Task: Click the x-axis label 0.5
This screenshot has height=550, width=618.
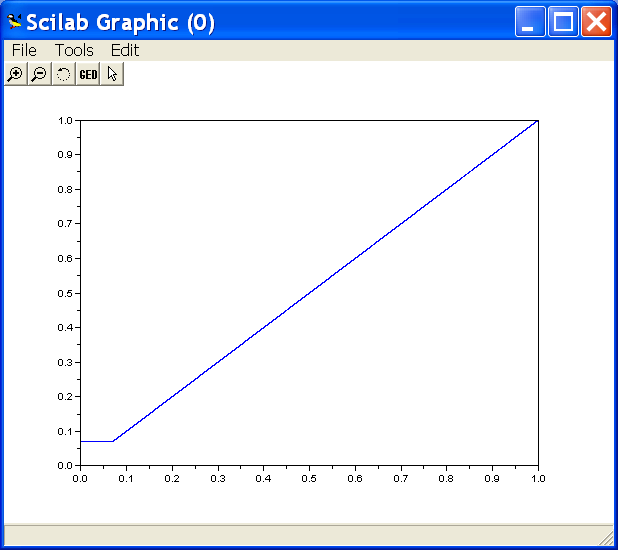Action: click(x=309, y=479)
